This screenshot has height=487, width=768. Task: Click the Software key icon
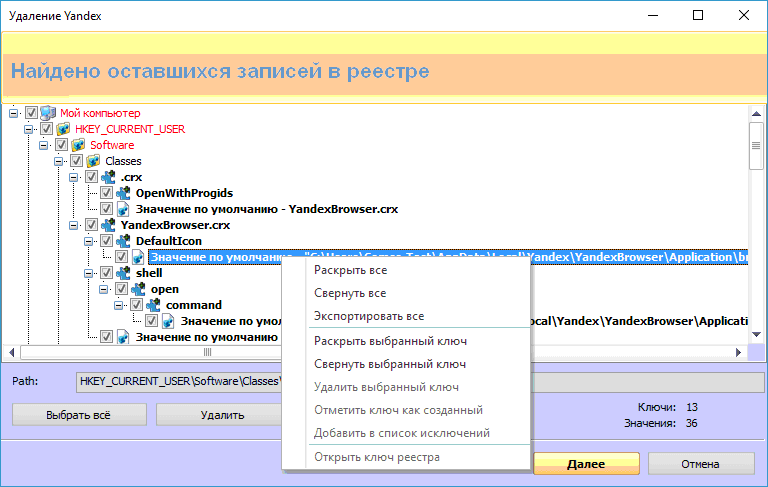click(78, 145)
